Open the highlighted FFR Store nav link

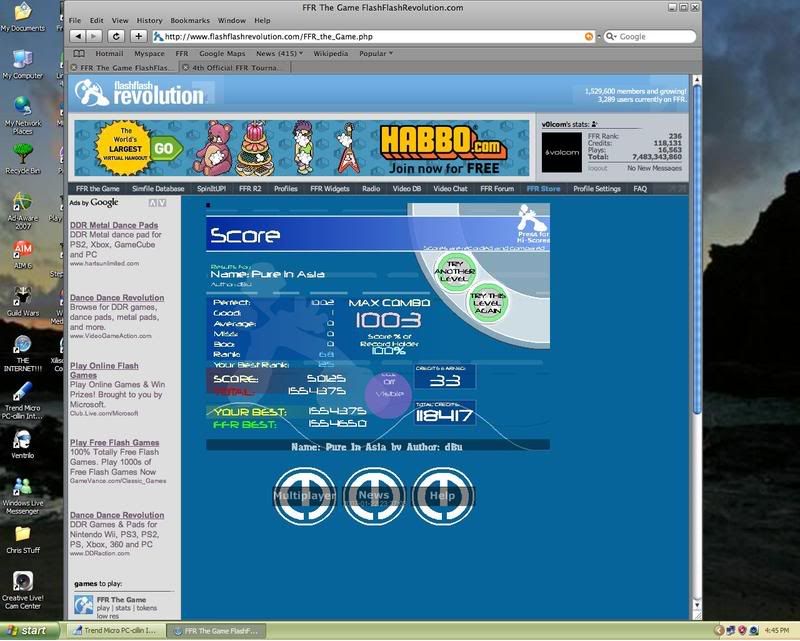(x=543, y=189)
